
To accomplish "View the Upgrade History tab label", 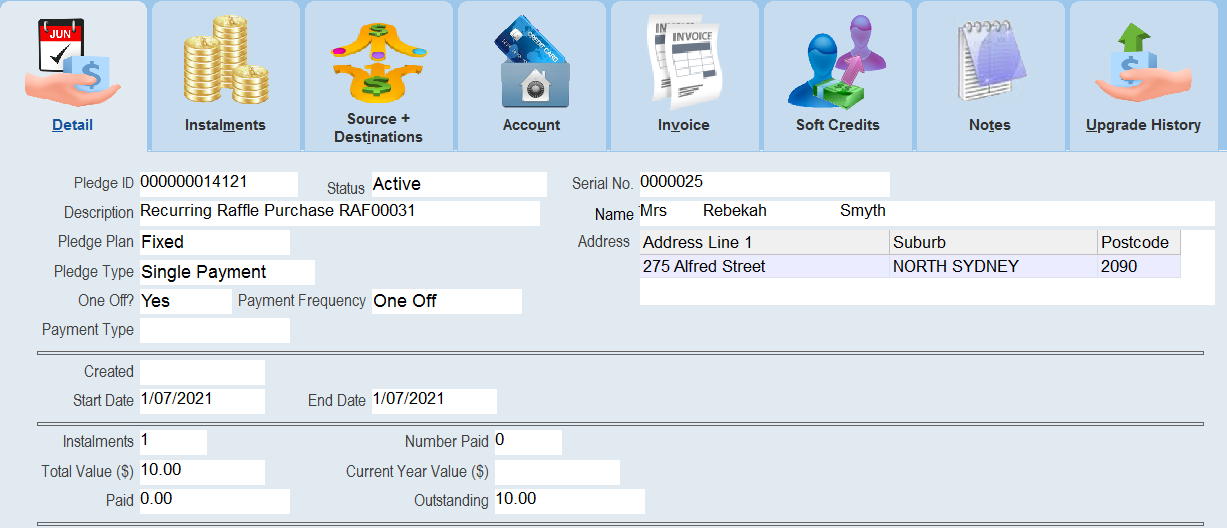I will [x=1143, y=125].
